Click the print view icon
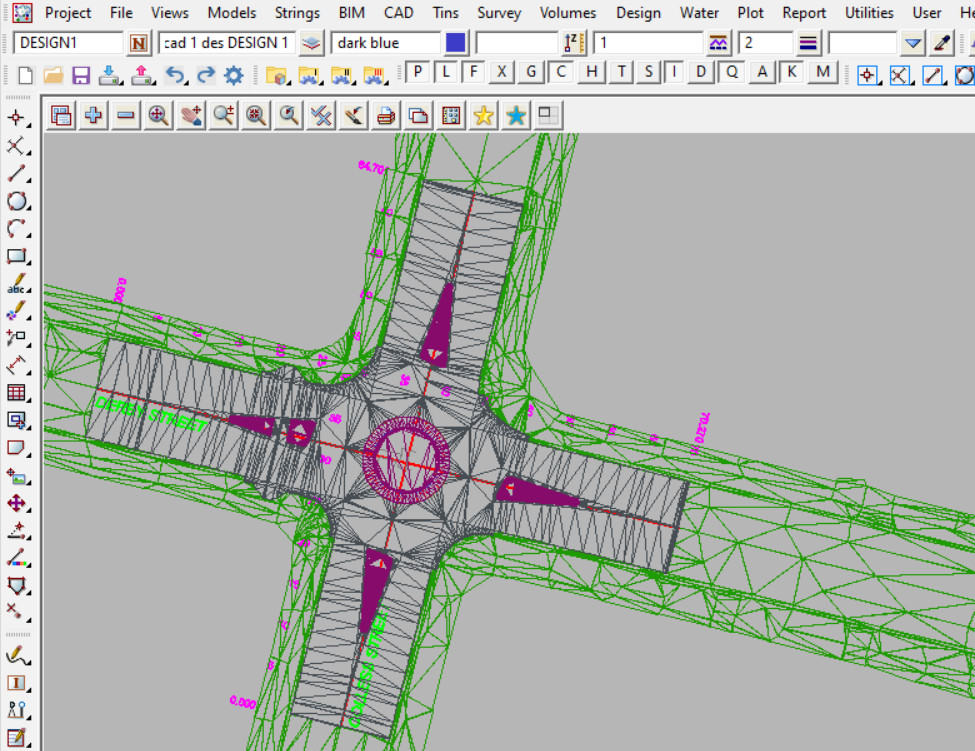 tap(385, 116)
